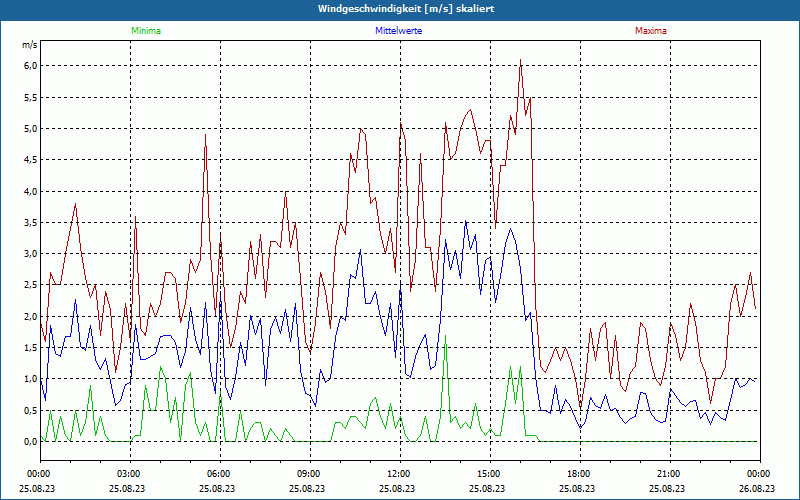This screenshot has height=500, width=800.
Task: Click the Maxima legend label
Action: 651,31
